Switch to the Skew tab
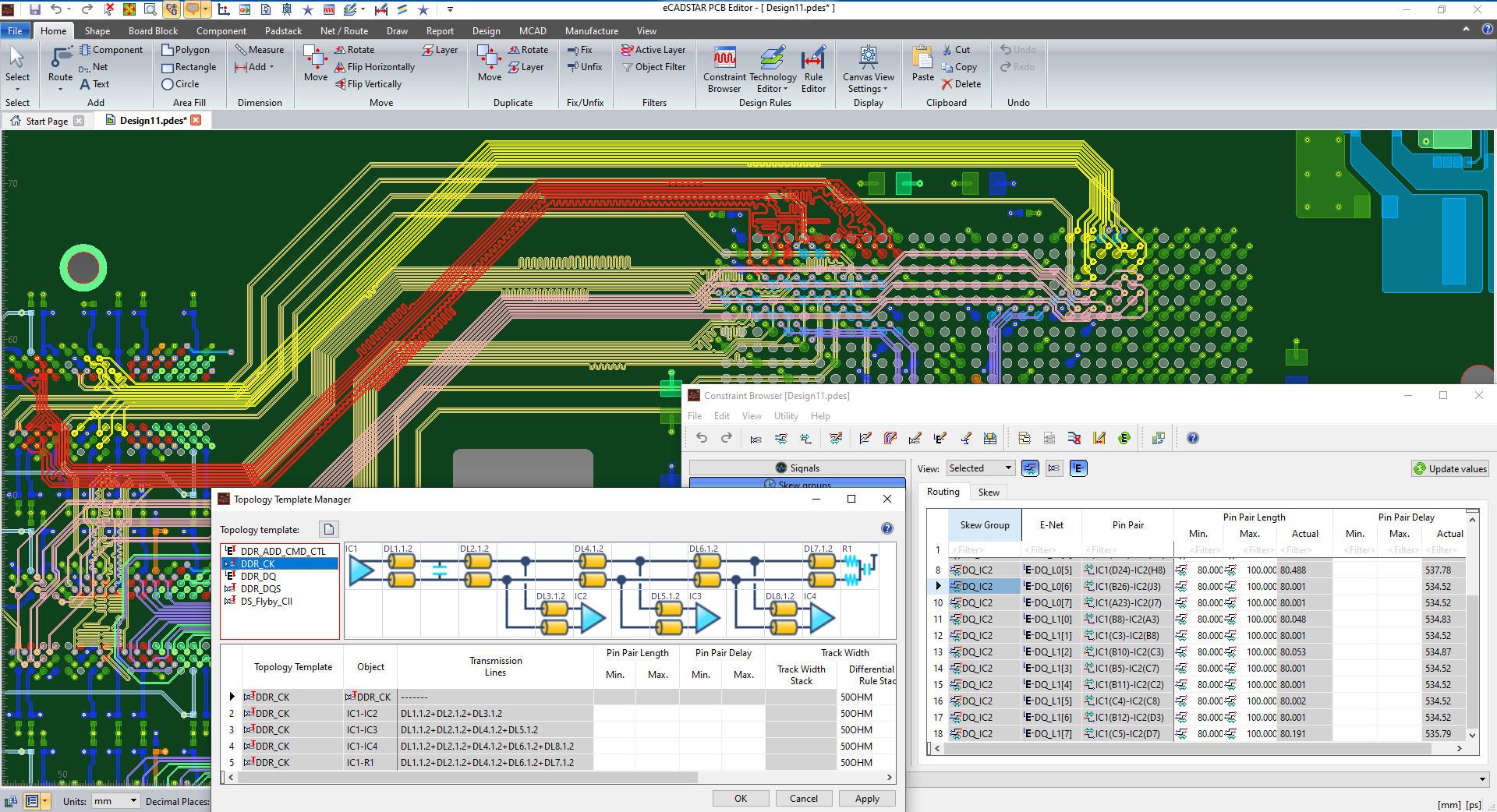 click(989, 492)
